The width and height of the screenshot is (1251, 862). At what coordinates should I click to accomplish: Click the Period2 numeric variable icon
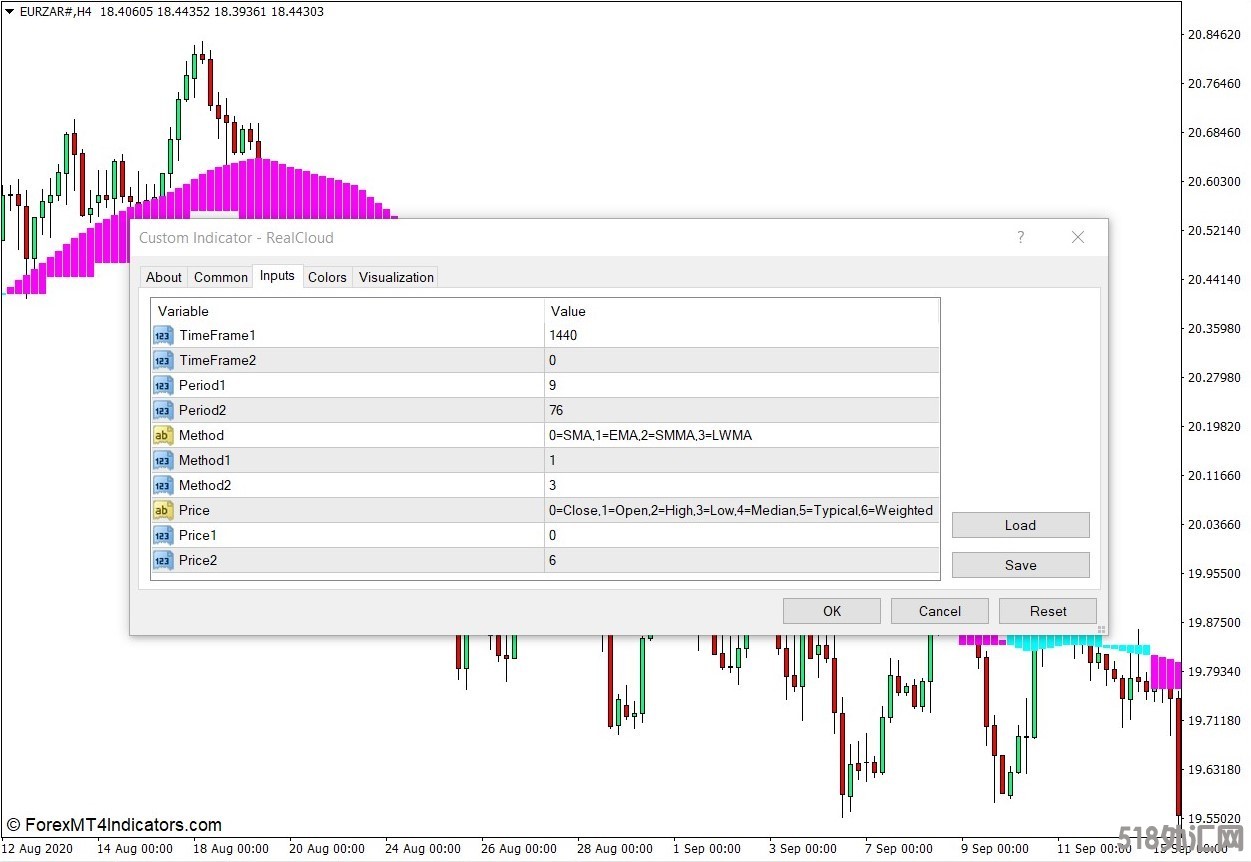pyautogui.click(x=163, y=410)
